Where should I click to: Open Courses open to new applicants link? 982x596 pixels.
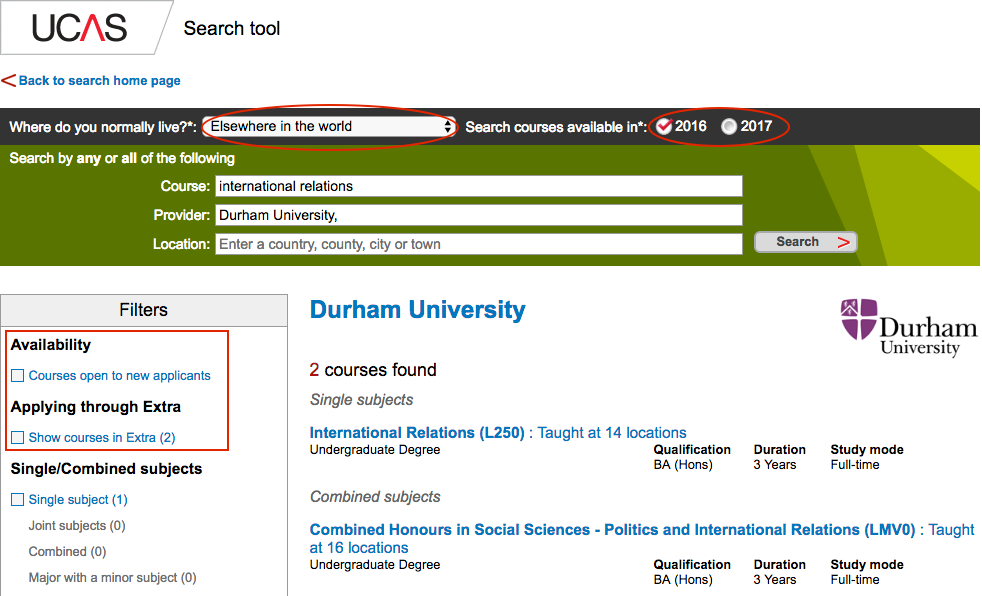tap(120, 376)
